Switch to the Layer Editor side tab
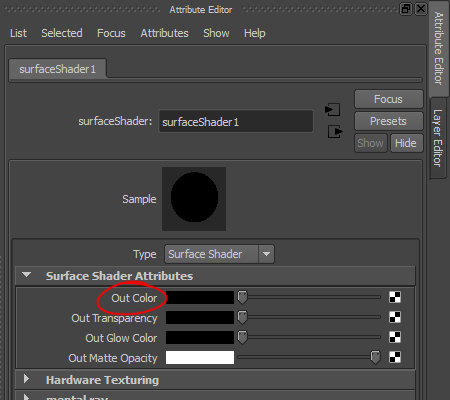Viewport: 450px width, 400px height. tap(438, 138)
